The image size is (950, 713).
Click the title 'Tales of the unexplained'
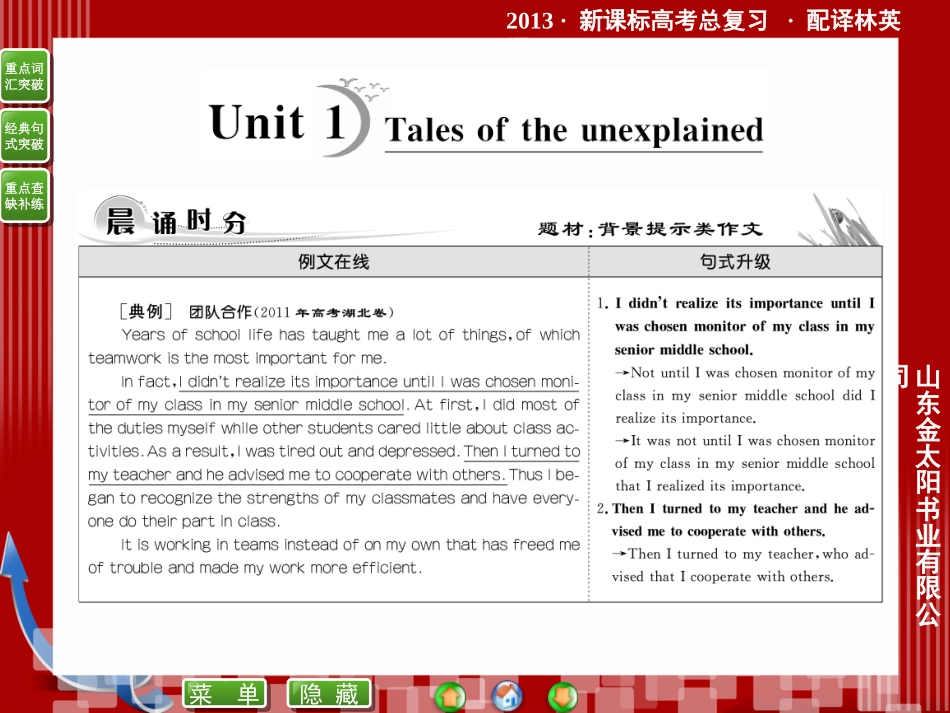(x=574, y=130)
